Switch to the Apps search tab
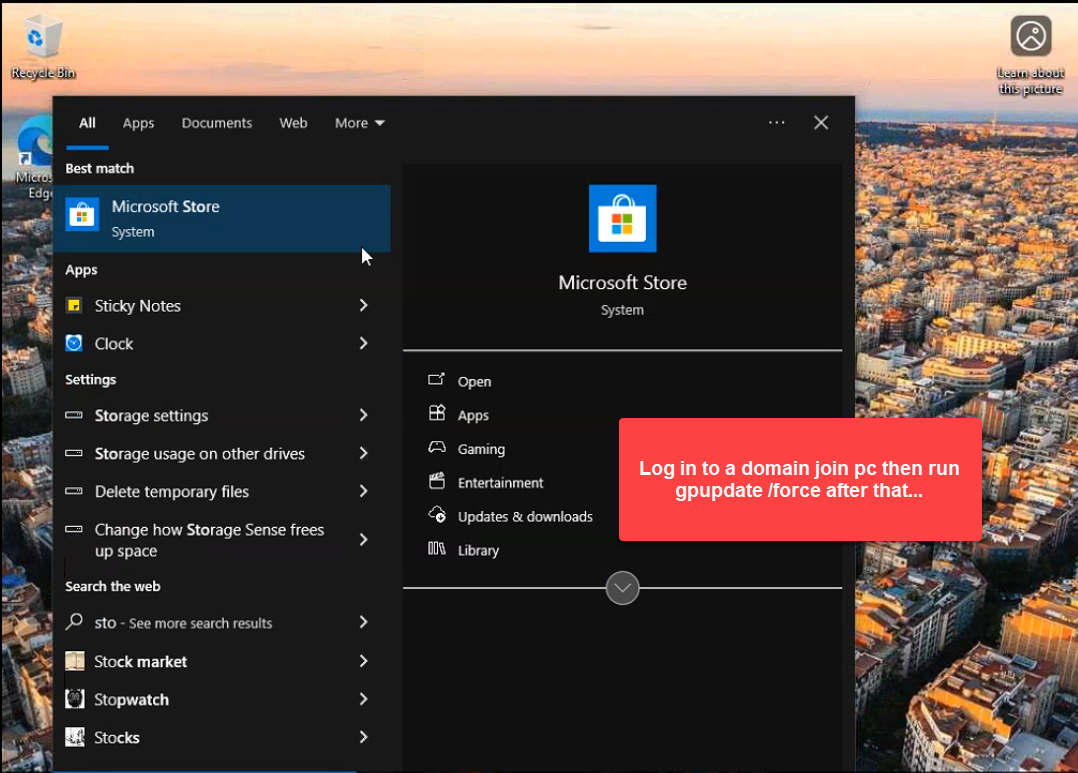This screenshot has height=773, width=1078. click(138, 123)
